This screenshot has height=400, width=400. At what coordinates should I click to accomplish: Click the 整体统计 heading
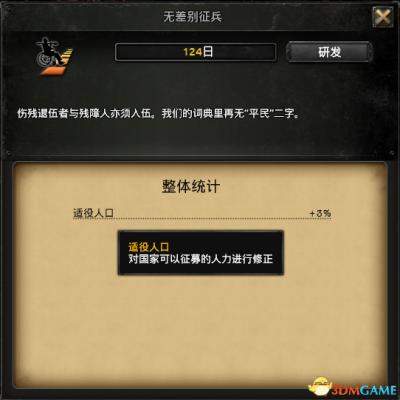point(191,186)
